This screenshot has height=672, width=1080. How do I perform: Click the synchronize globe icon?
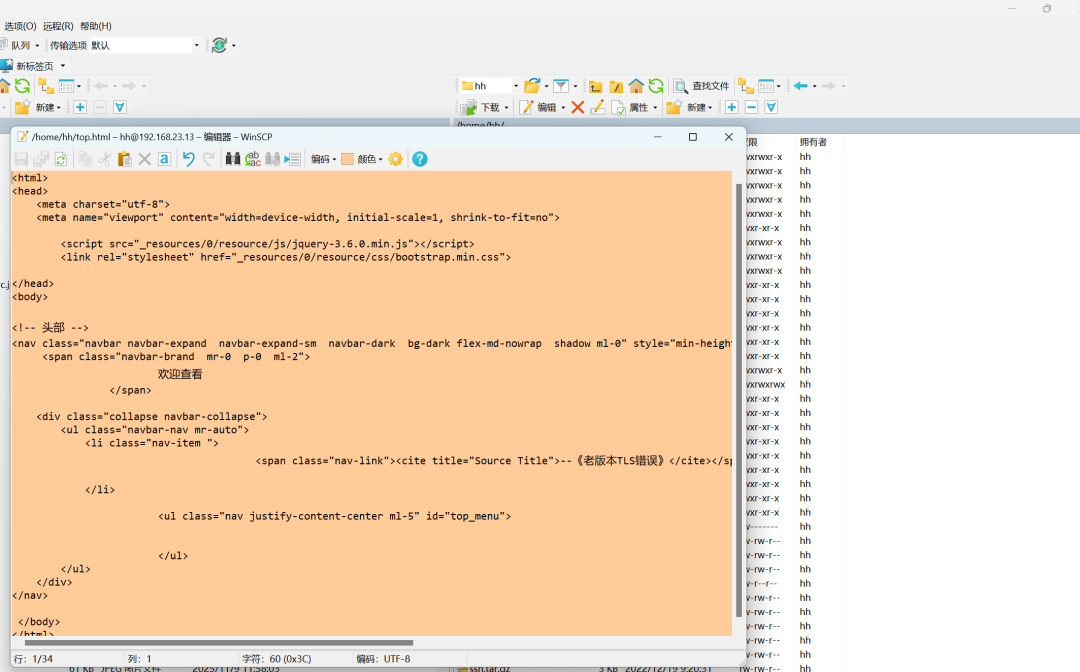[220, 45]
